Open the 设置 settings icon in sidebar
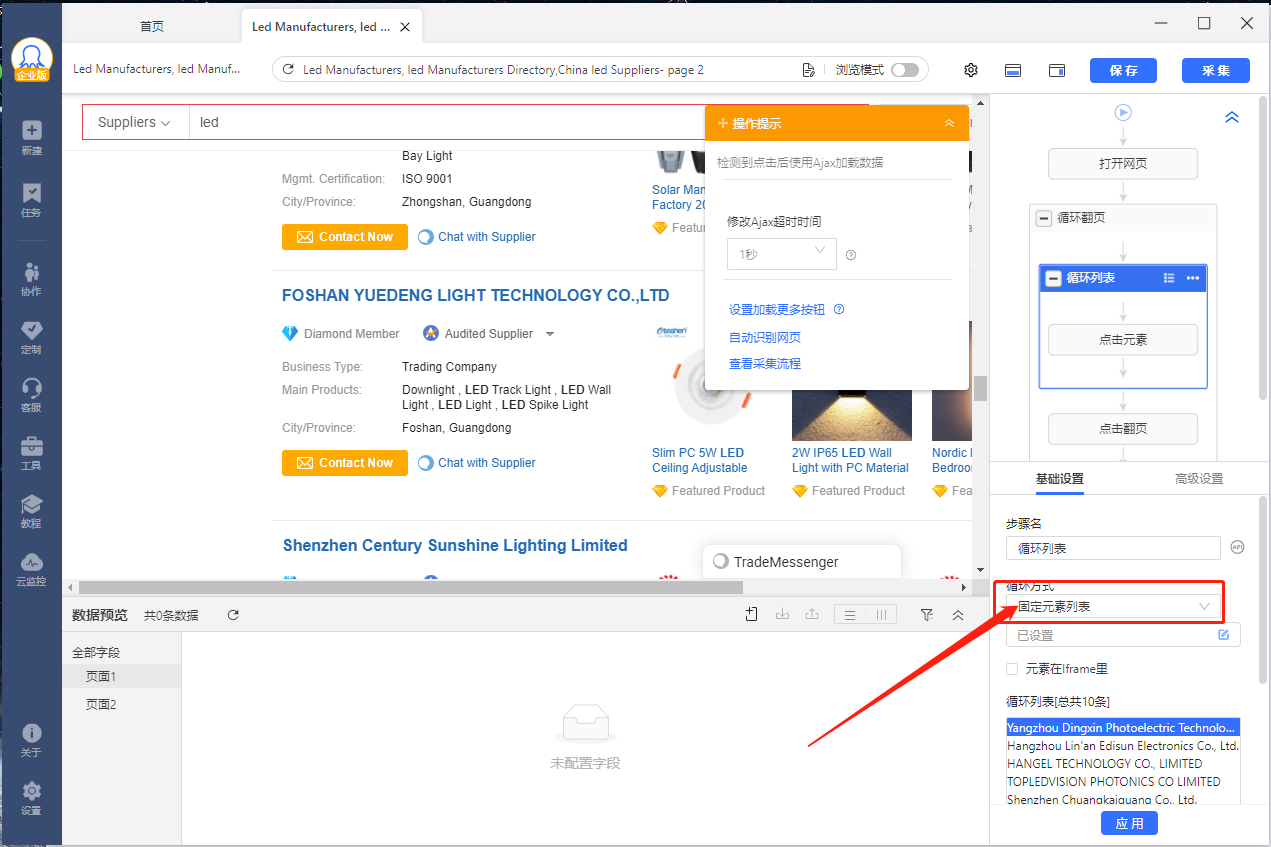The image size is (1271, 847). [31, 798]
